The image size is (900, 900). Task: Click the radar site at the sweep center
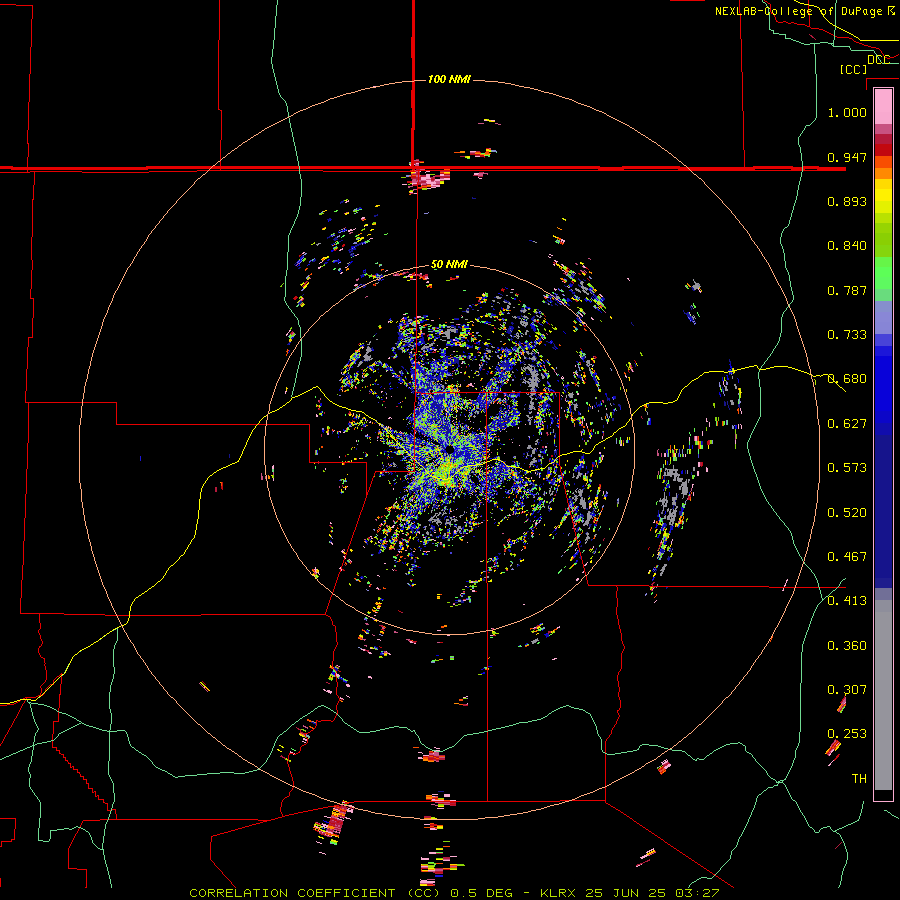click(x=449, y=450)
